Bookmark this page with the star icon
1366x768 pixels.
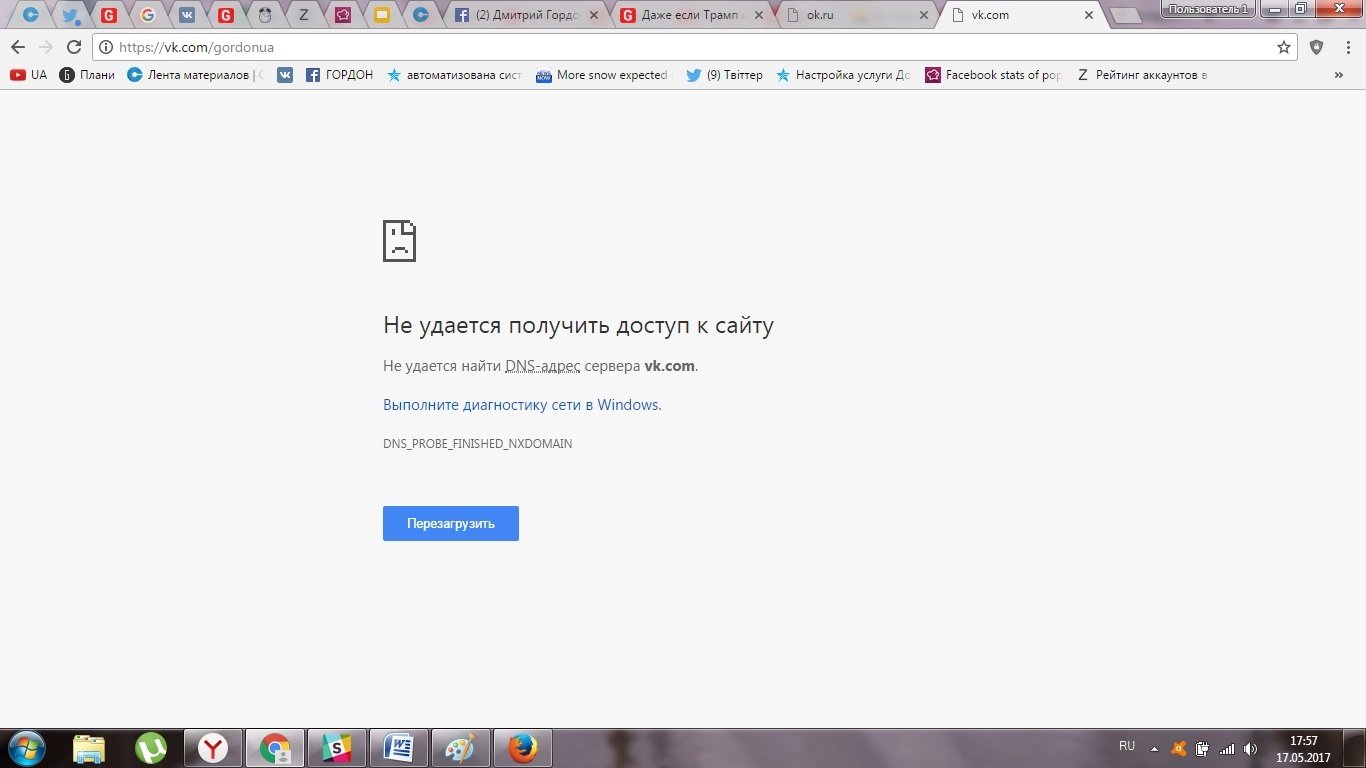click(1284, 47)
